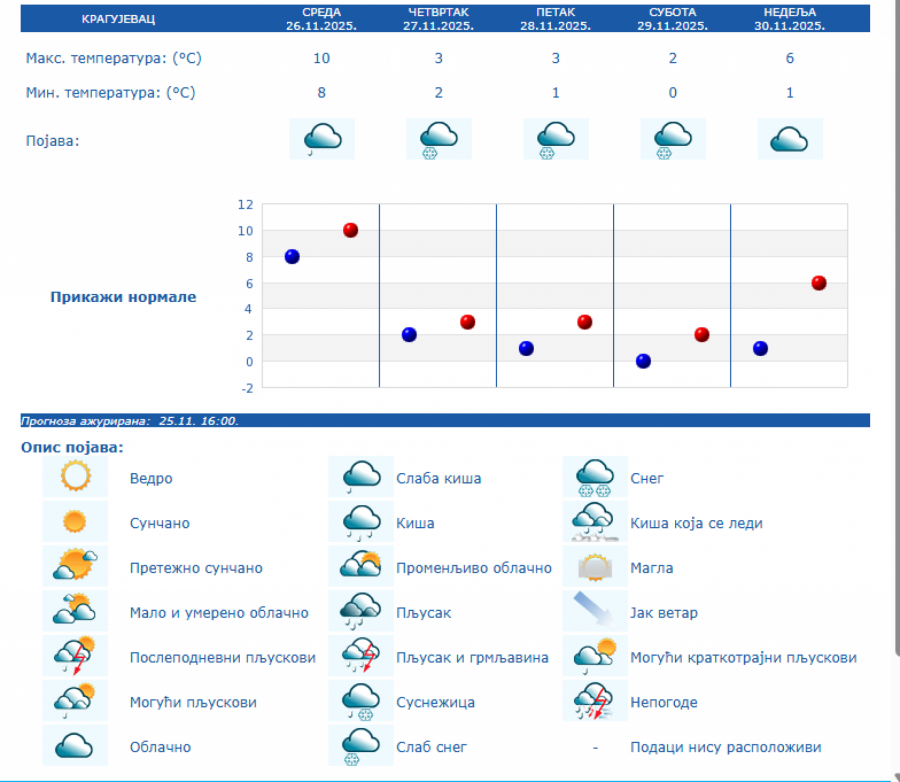Click the Претежно сунчано legend icon
The width and height of the screenshot is (900, 782).
point(75,567)
